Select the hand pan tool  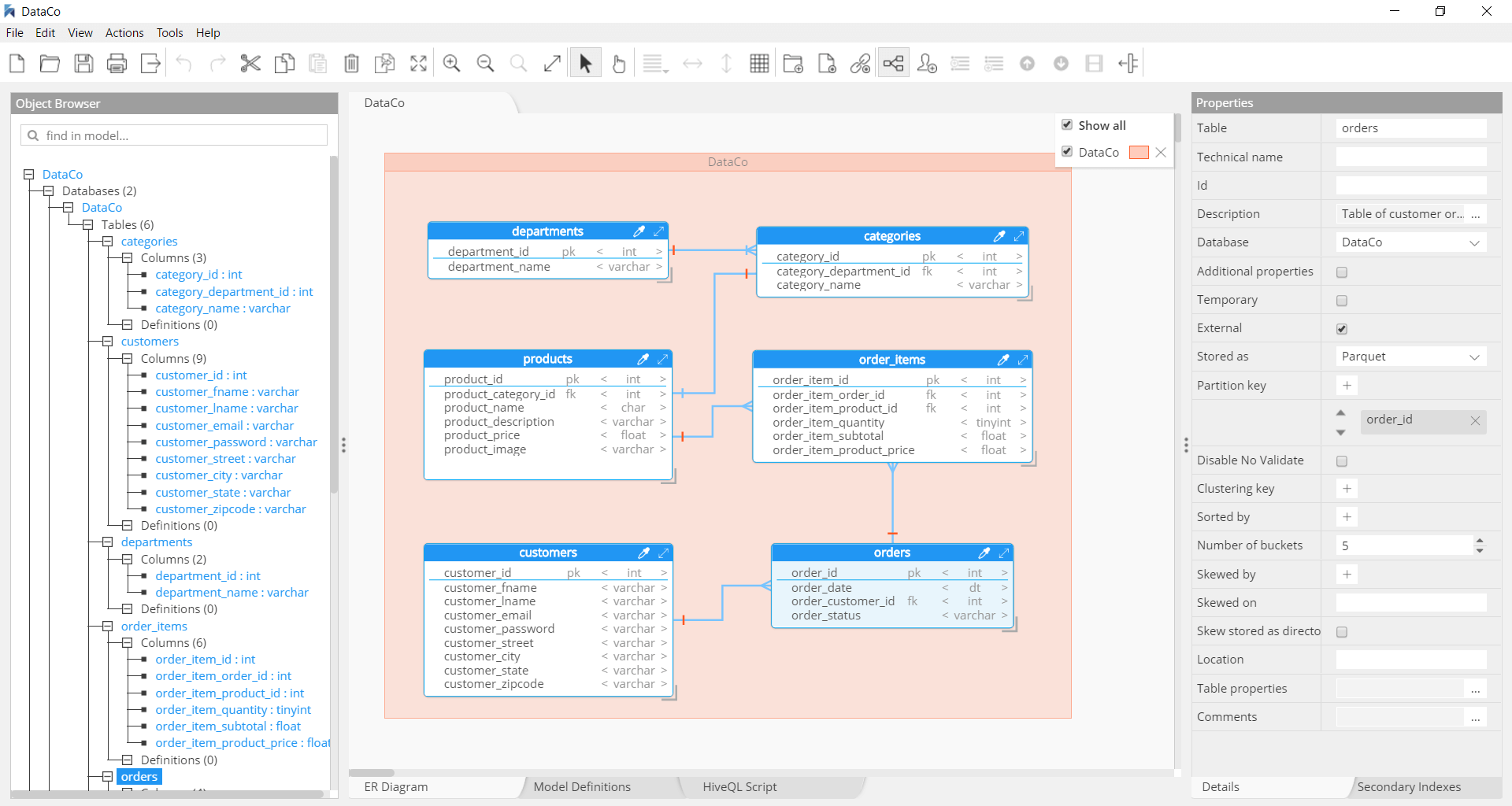[x=619, y=64]
